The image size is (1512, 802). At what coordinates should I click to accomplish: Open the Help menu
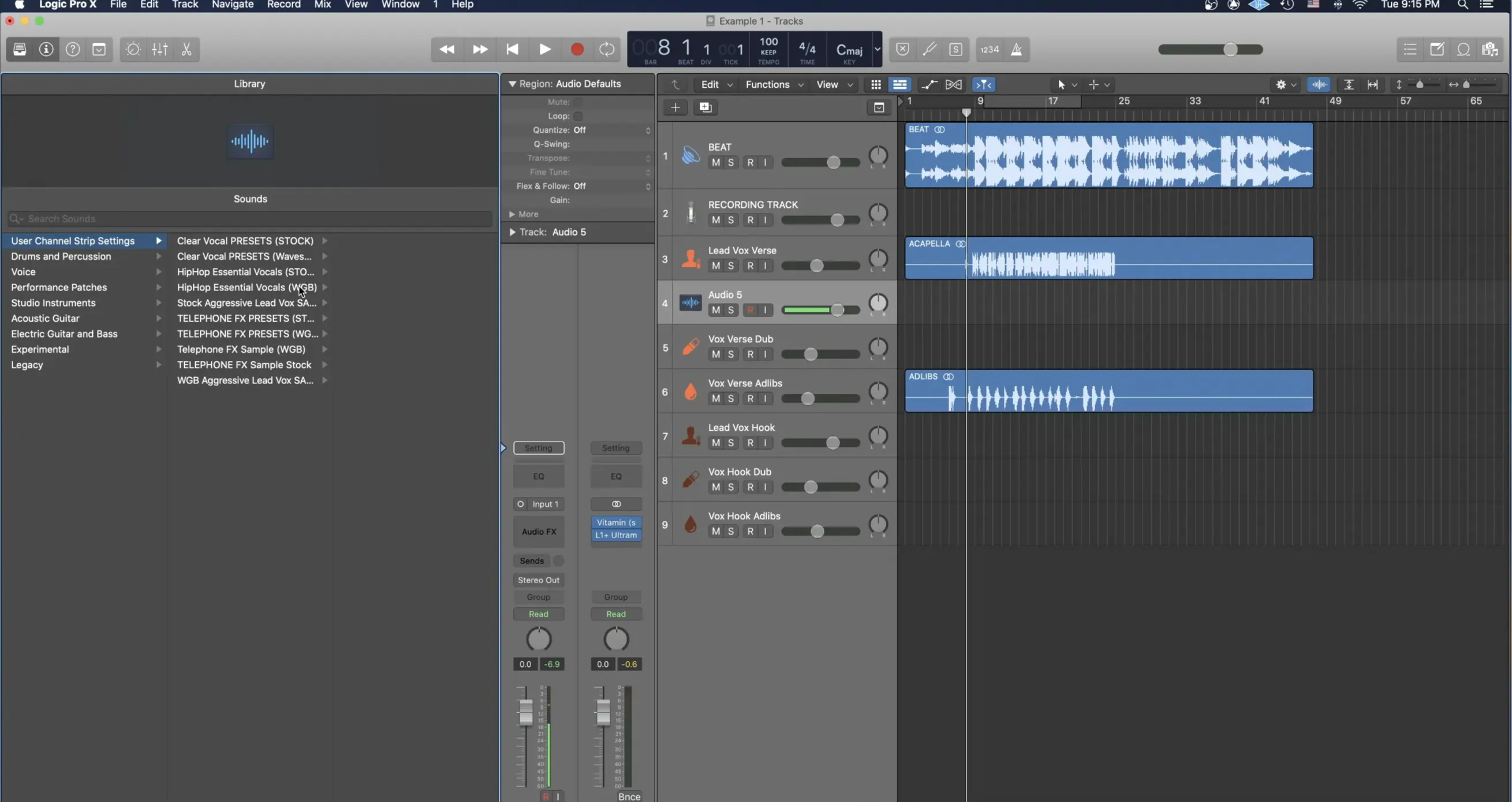click(x=462, y=5)
